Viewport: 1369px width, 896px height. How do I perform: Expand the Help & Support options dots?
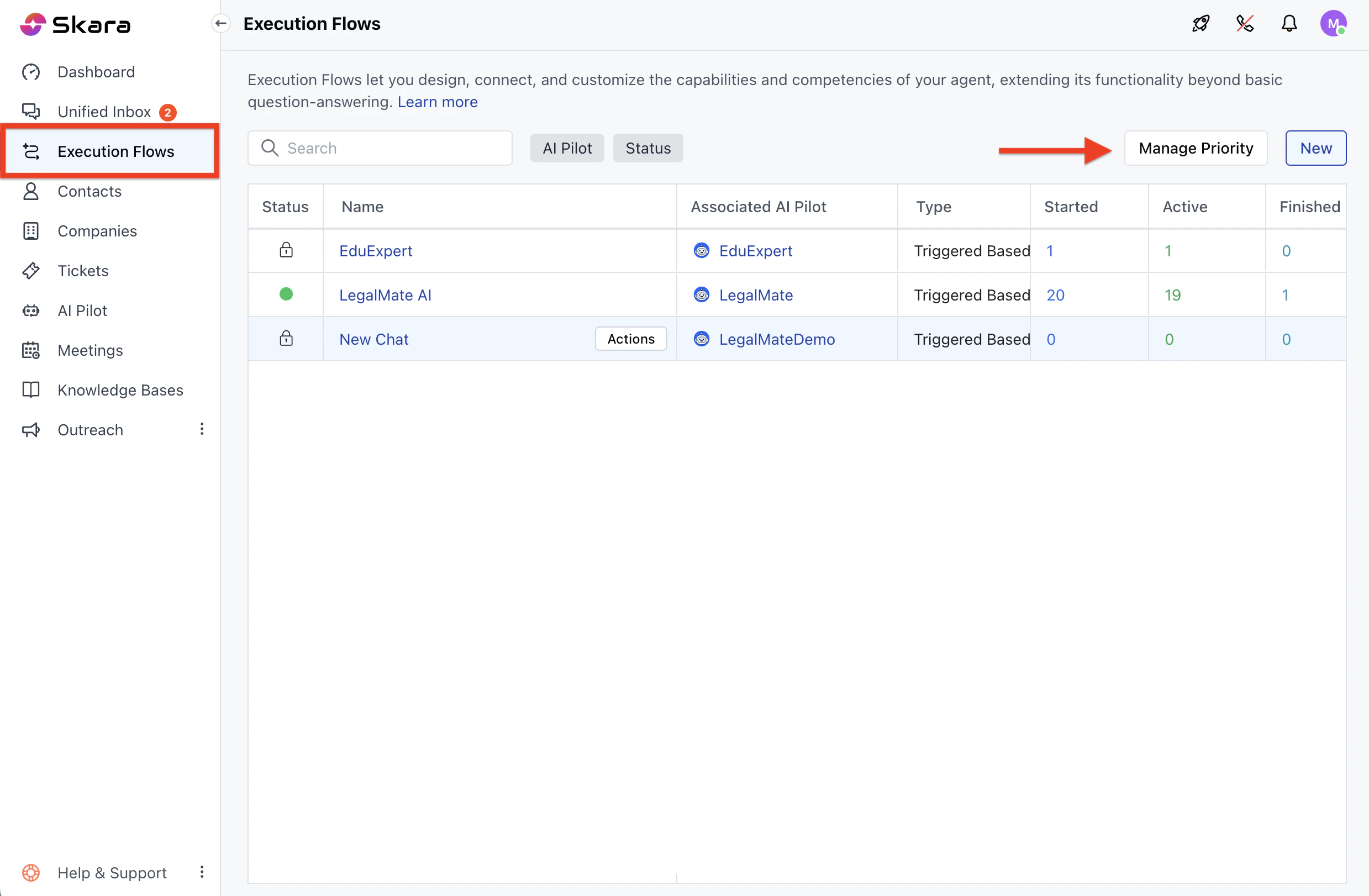202,872
